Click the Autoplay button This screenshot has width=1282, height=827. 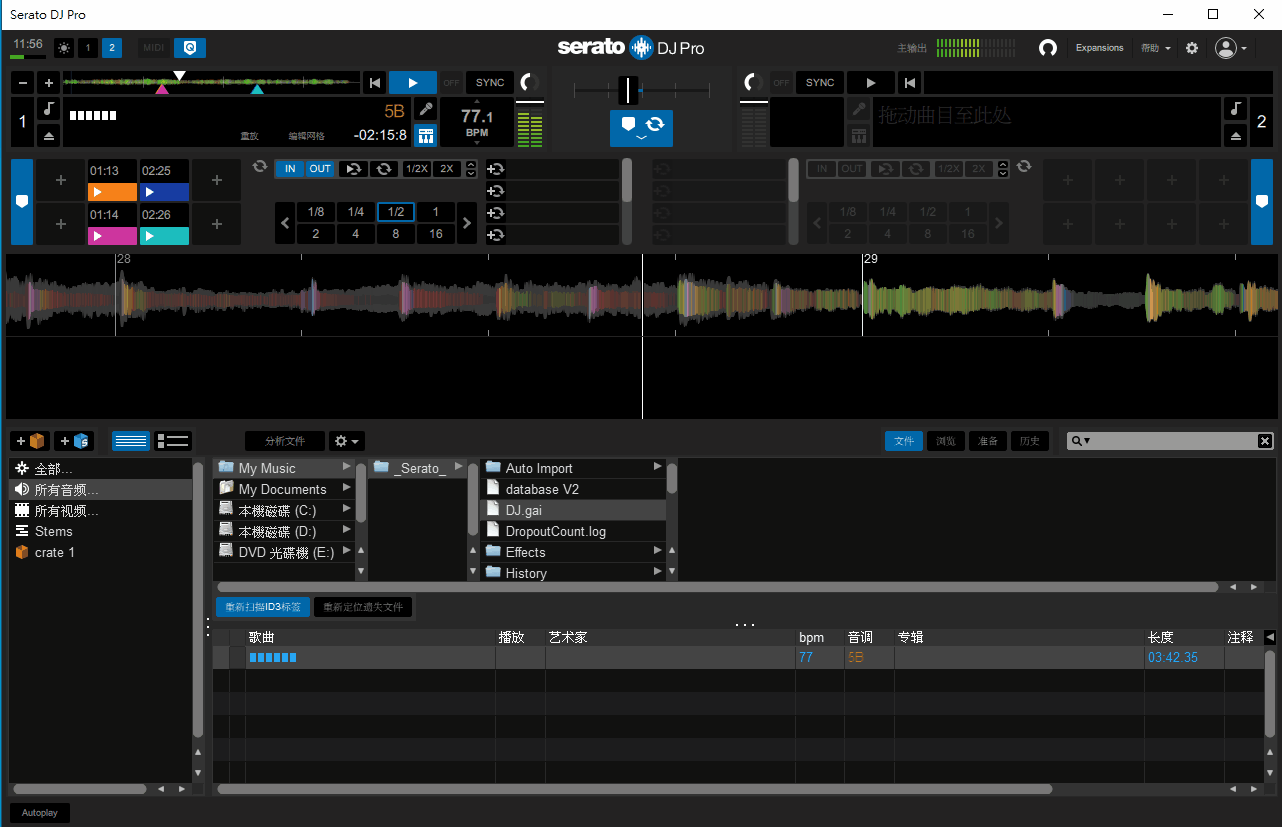point(40,813)
